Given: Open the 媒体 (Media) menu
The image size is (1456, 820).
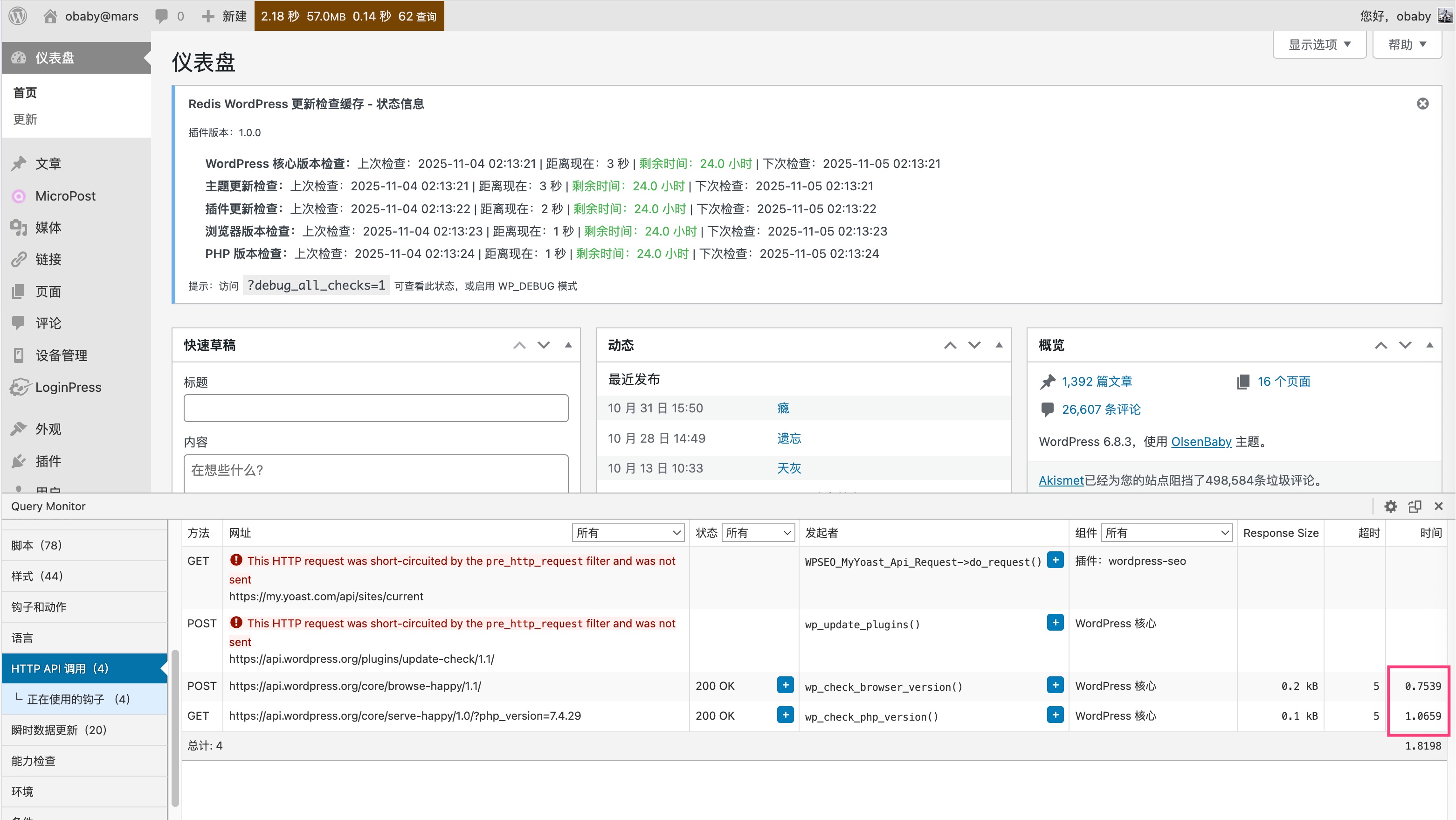Looking at the screenshot, I should 48,227.
